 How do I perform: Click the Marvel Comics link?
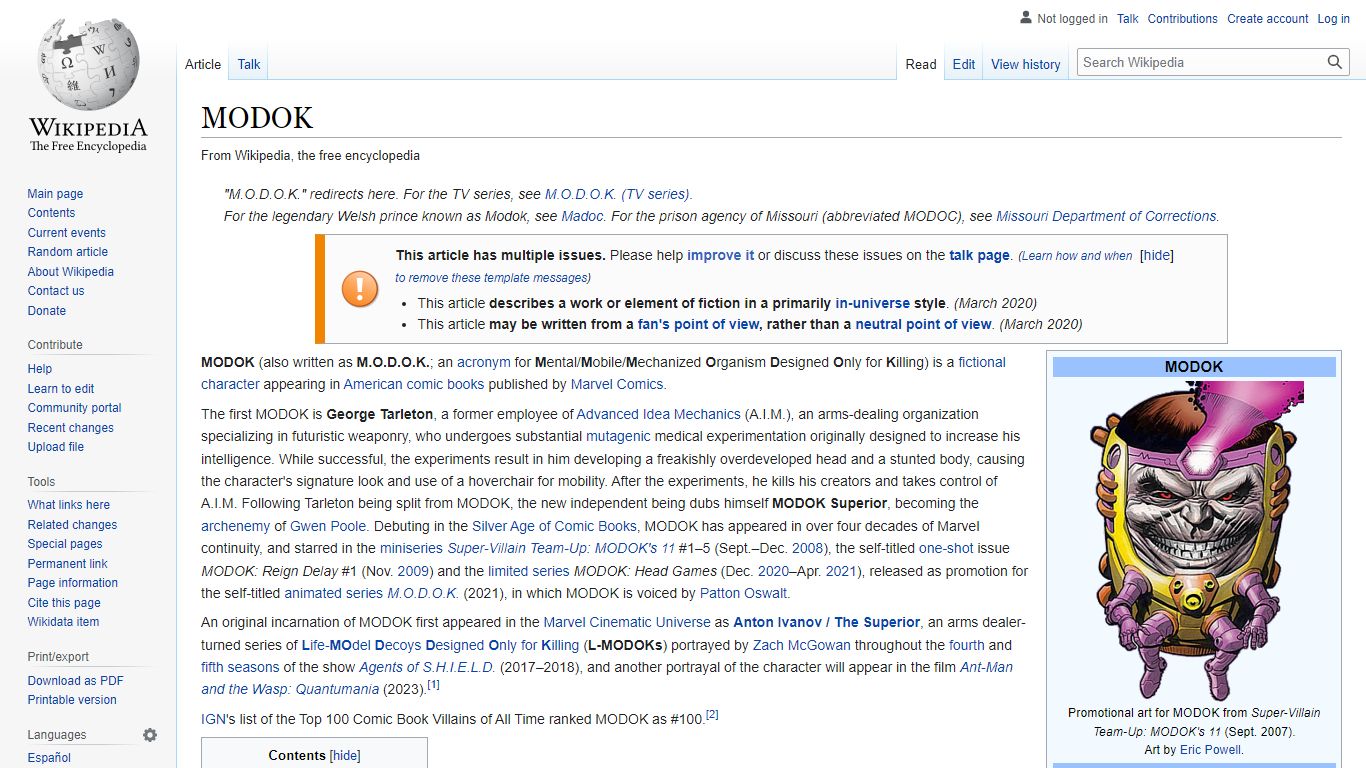click(616, 384)
